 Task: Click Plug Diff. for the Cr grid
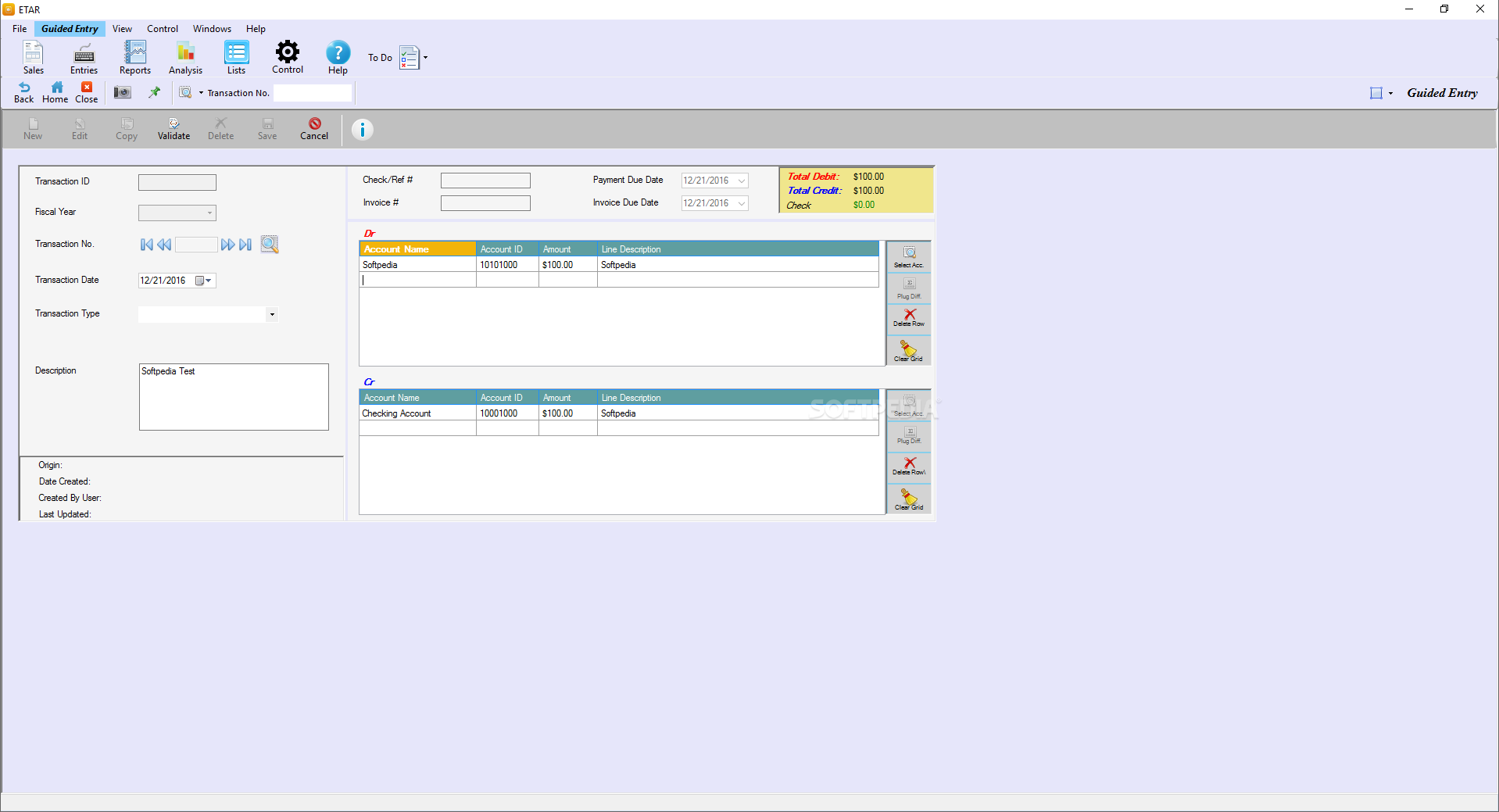909,436
